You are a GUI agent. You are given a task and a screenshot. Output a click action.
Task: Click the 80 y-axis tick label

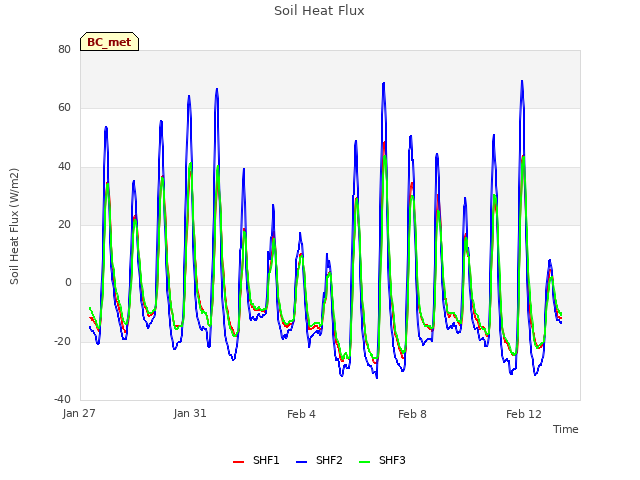coord(64,49)
